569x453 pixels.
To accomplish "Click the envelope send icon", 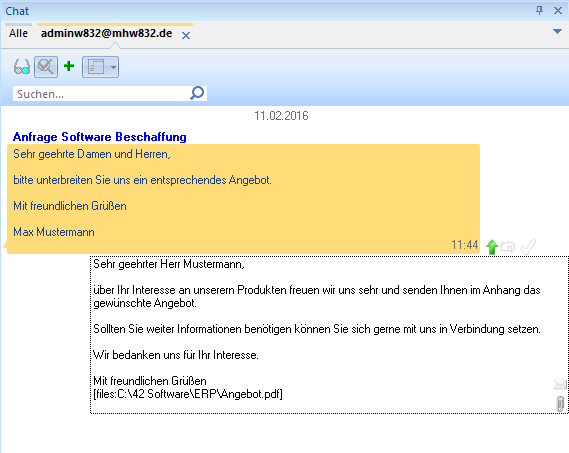I will [560, 384].
